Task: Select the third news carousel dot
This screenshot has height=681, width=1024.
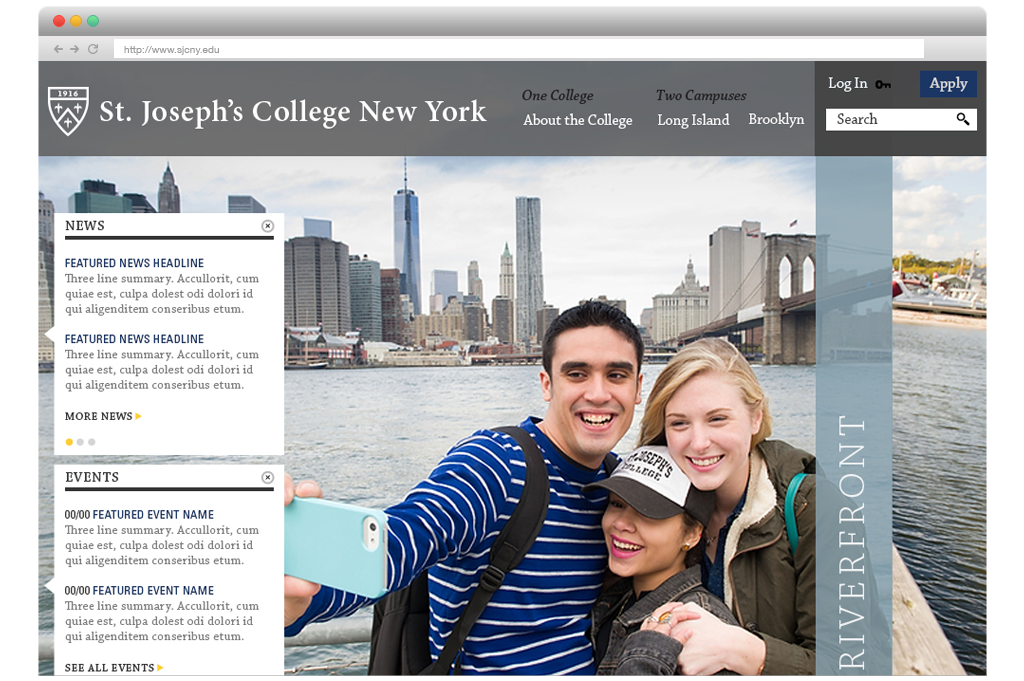Action: coord(91,442)
